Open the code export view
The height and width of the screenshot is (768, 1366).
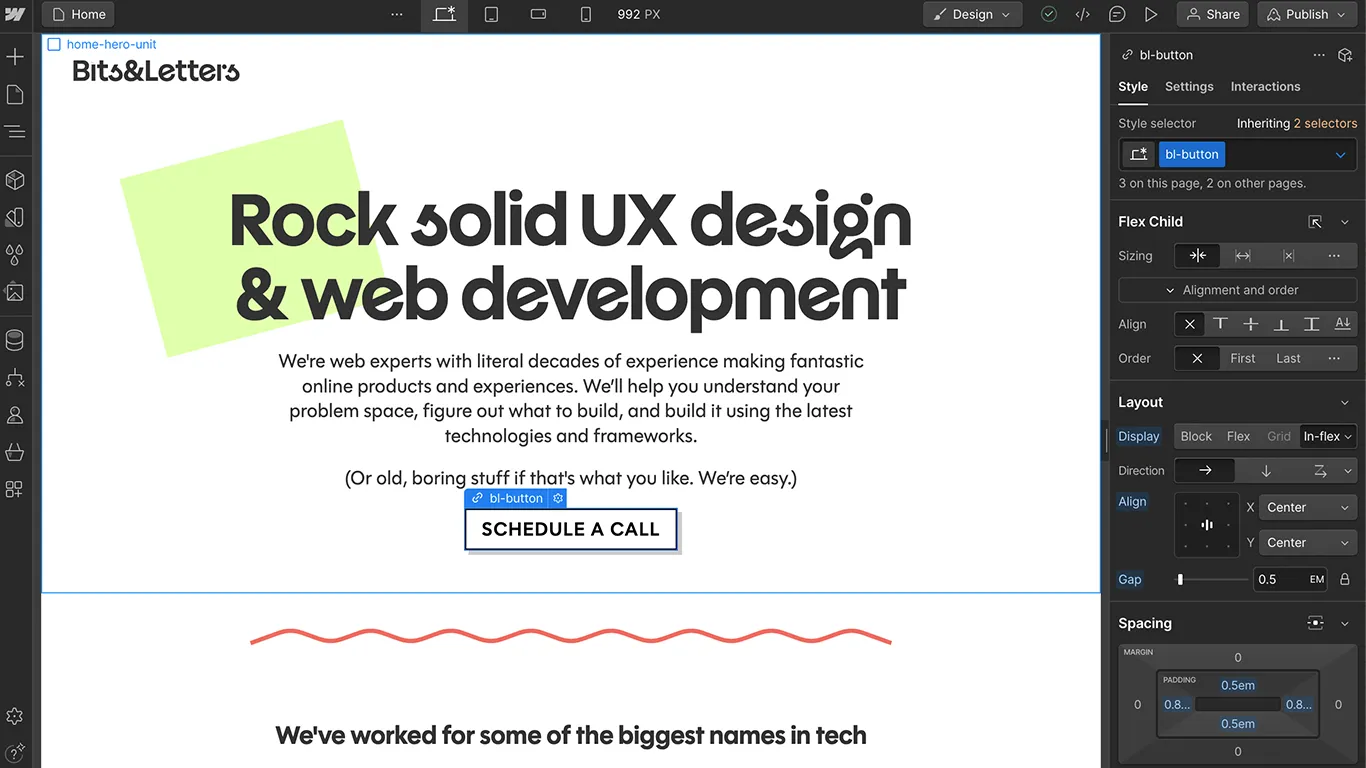pyautogui.click(x=1082, y=14)
